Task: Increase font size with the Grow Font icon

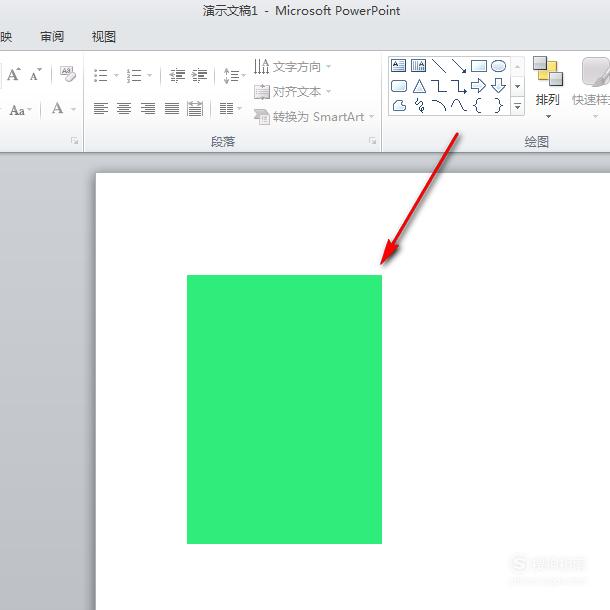Action: click(x=14, y=74)
